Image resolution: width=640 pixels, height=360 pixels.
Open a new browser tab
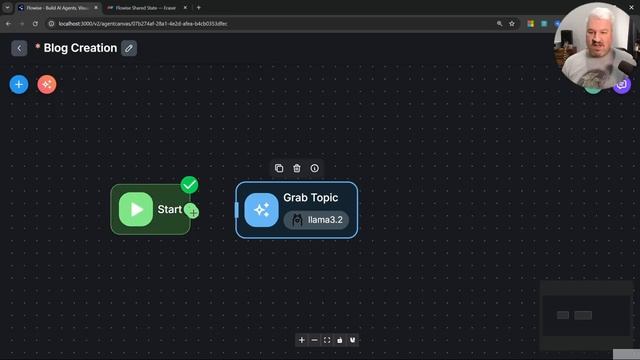coord(199,8)
